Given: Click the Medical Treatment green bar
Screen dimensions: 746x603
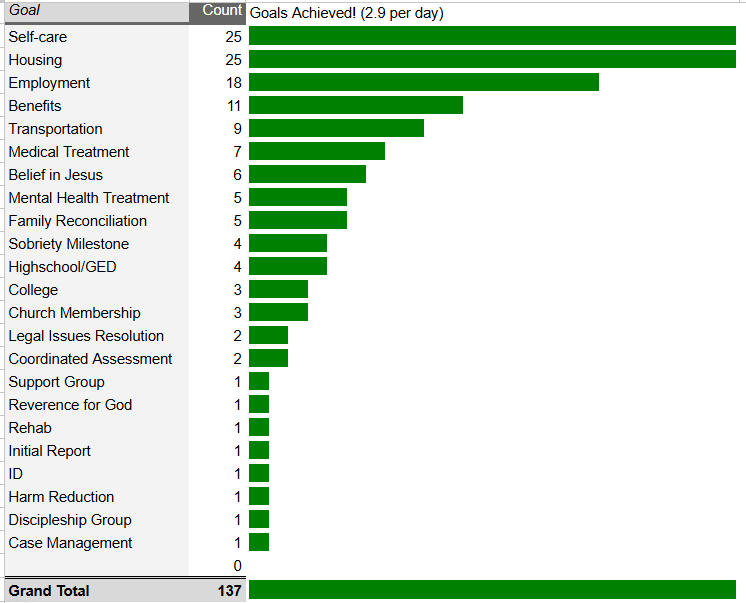Looking at the screenshot, I should click(317, 151).
